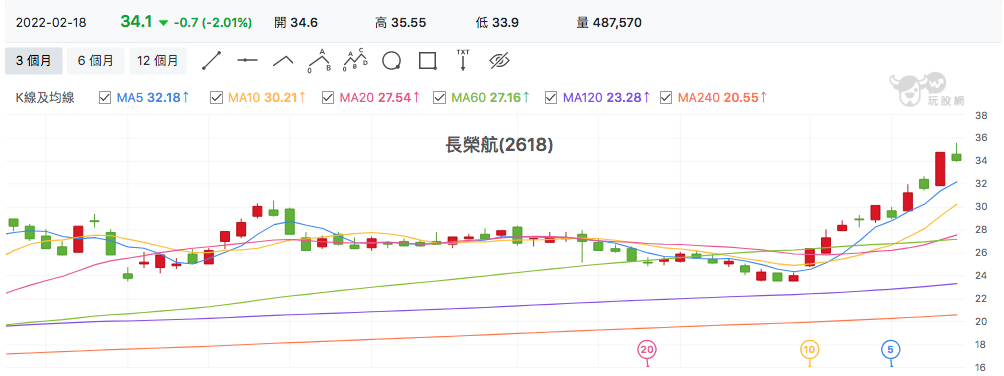Click the pink 20 marker on timeline

point(647,350)
